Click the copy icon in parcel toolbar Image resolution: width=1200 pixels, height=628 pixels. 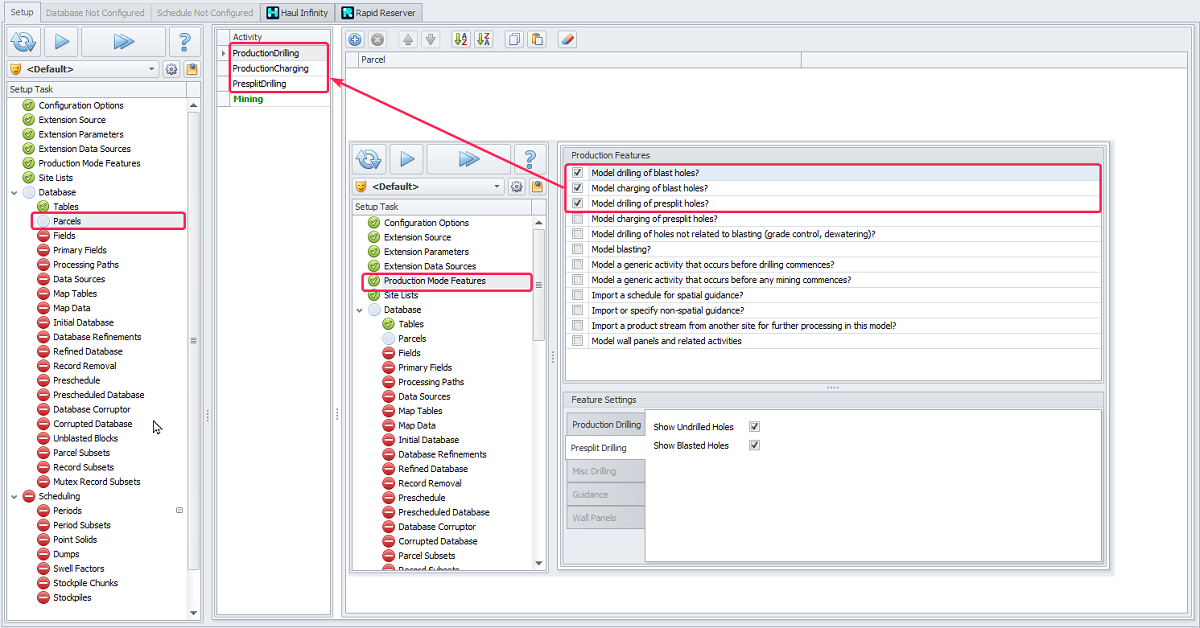point(514,40)
